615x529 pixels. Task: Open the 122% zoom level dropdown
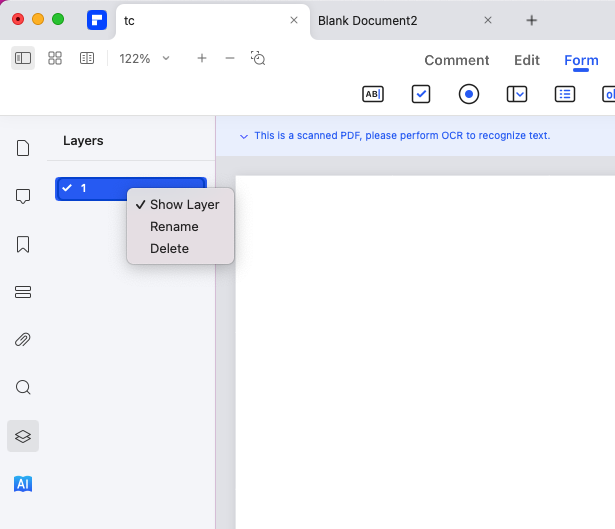(145, 59)
